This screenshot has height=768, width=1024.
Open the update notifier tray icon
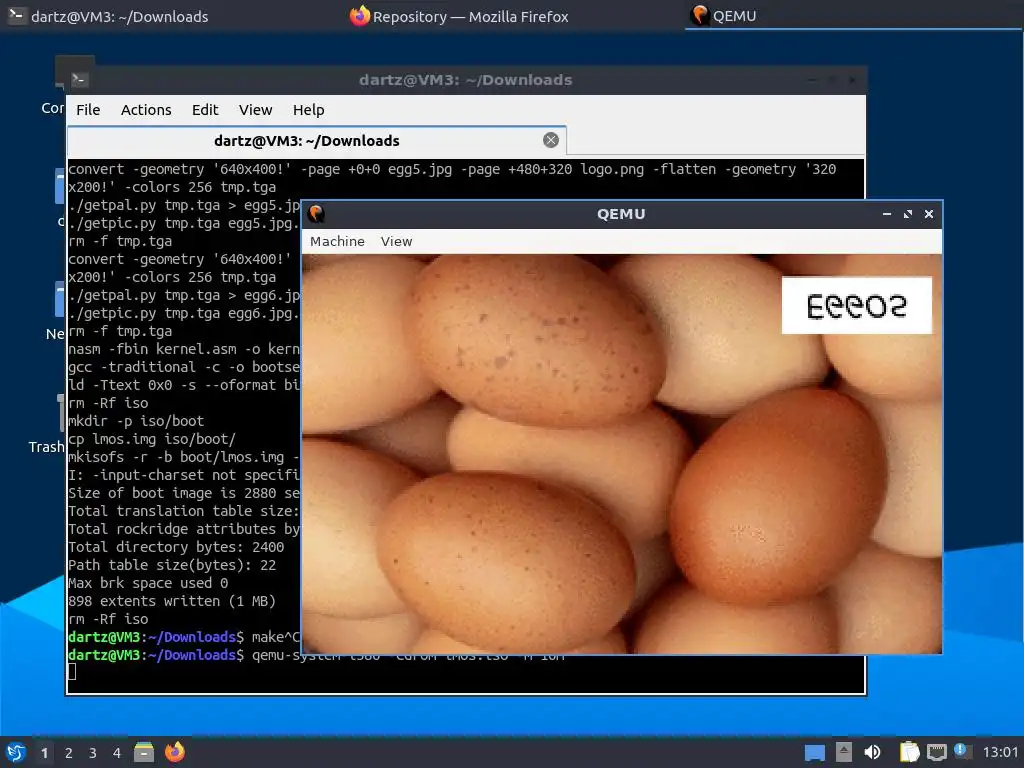click(963, 751)
